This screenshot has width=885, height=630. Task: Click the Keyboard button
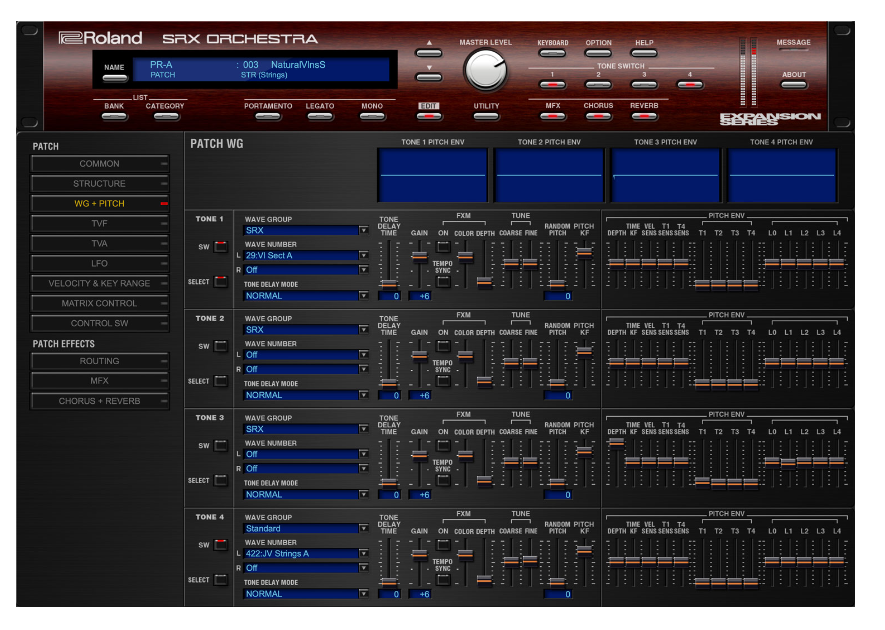coord(552,53)
